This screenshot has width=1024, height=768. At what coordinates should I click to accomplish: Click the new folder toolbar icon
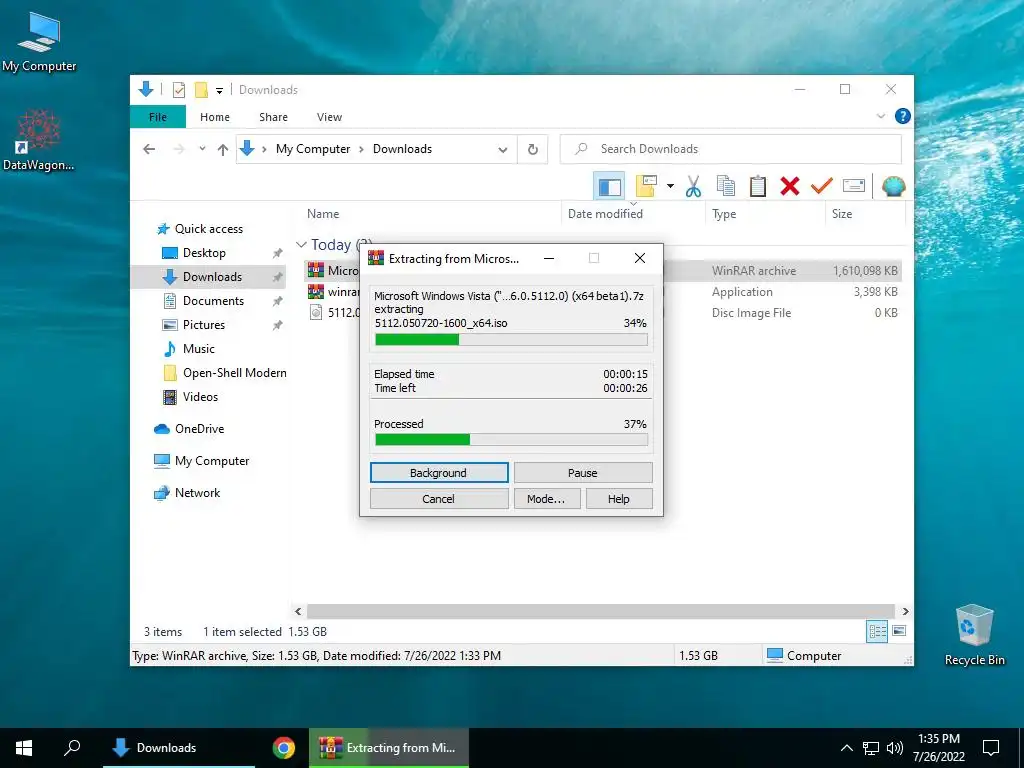coord(646,186)
